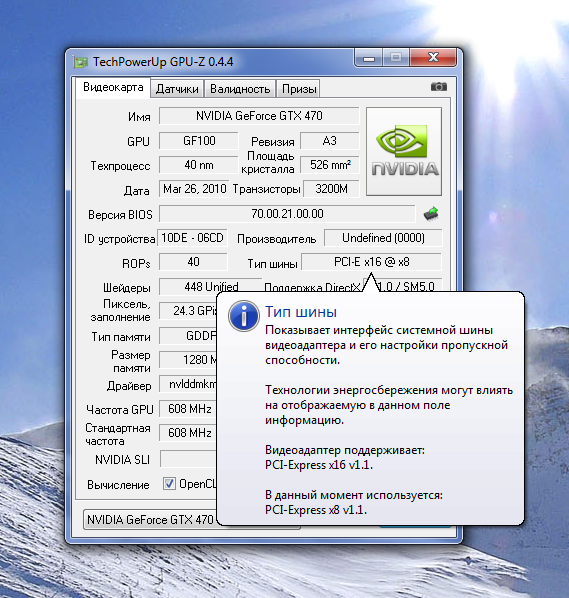The height and width of the screenshot is (598, 569).
Task: Click the GPU field GF100
Action: coord(199,141)
